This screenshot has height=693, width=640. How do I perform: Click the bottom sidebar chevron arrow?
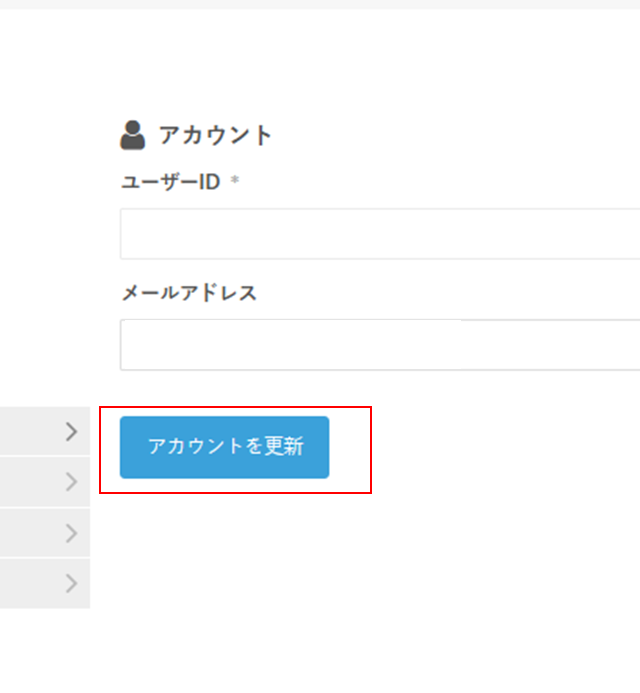point(71,584)
